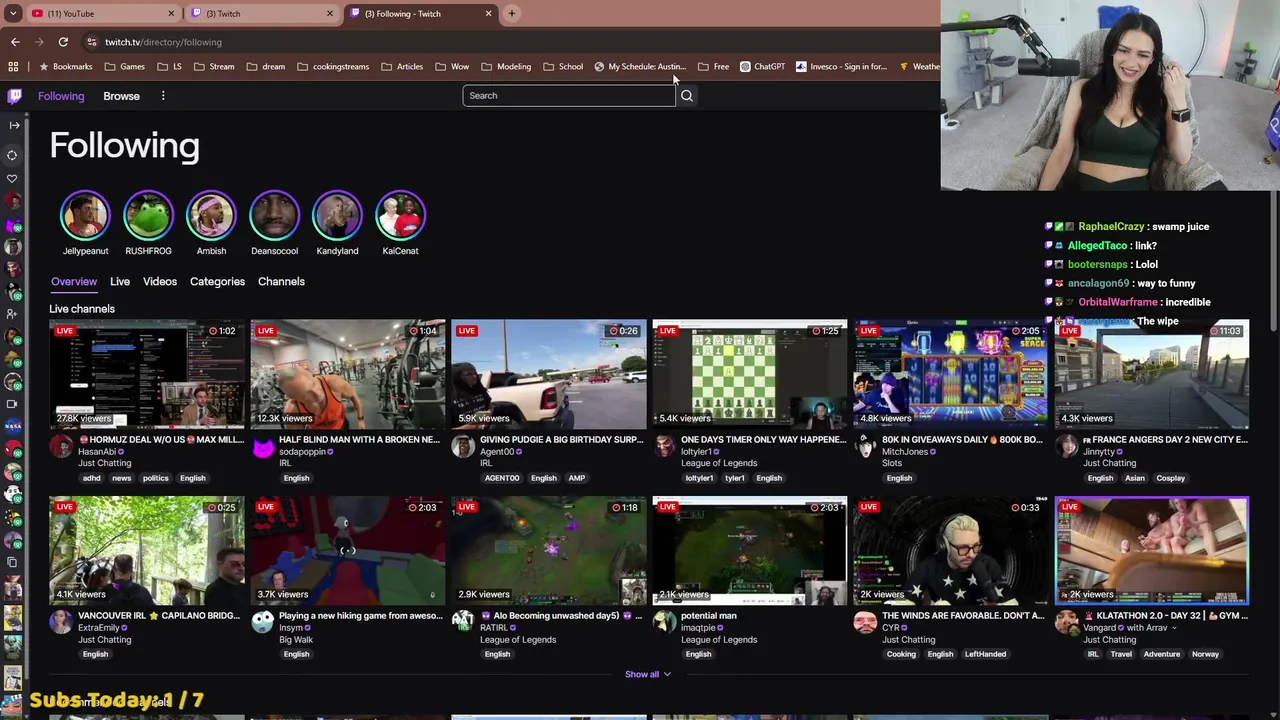Screen dimensions: 1280x720
Task: Open loltyler1's chess stream thumbnail
Action: [x=750, y=374]
